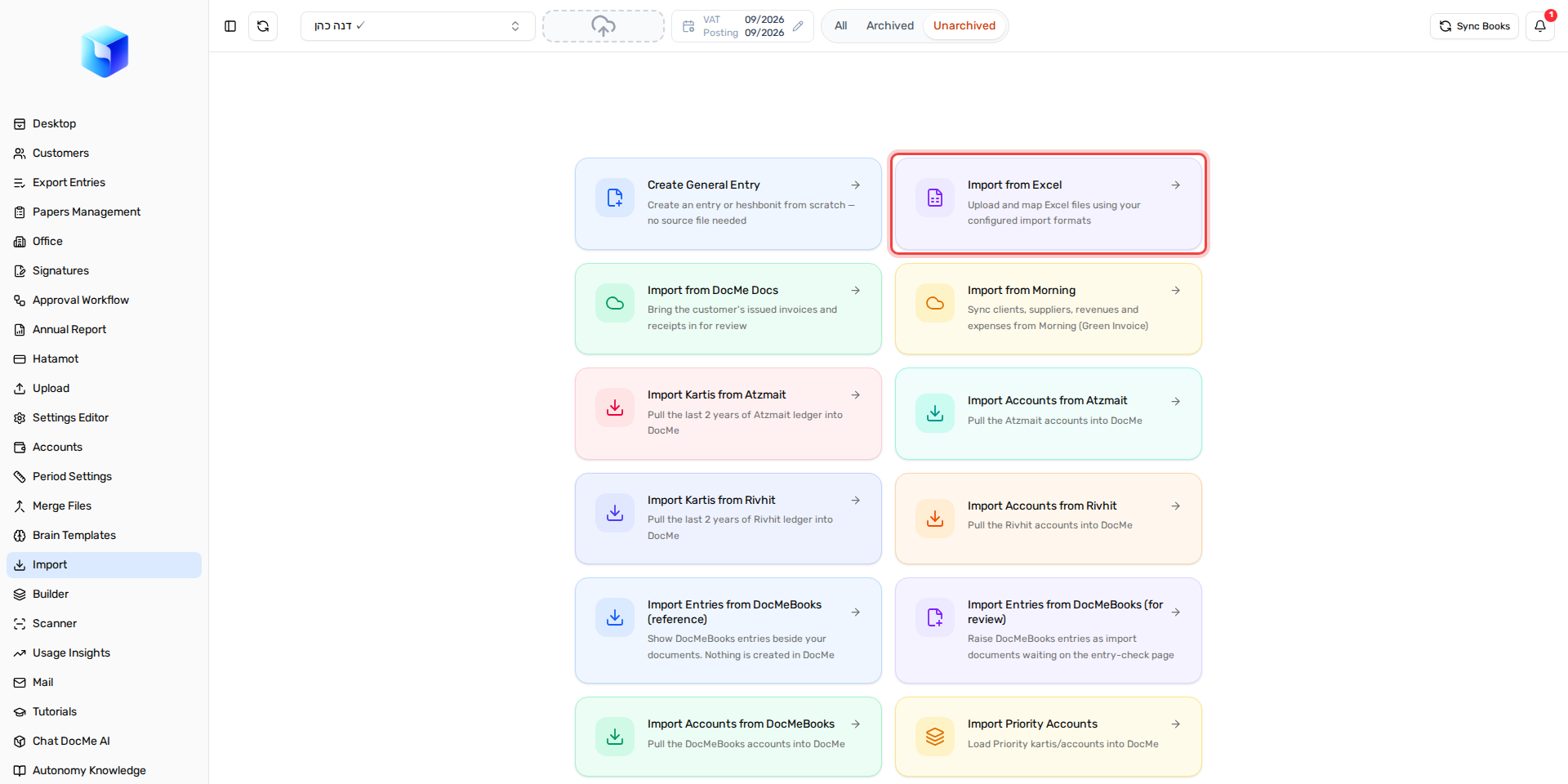Open Merge Files in sidebar
The height and width of the screenshot is (784, 1568).
(x=104, y=506)
